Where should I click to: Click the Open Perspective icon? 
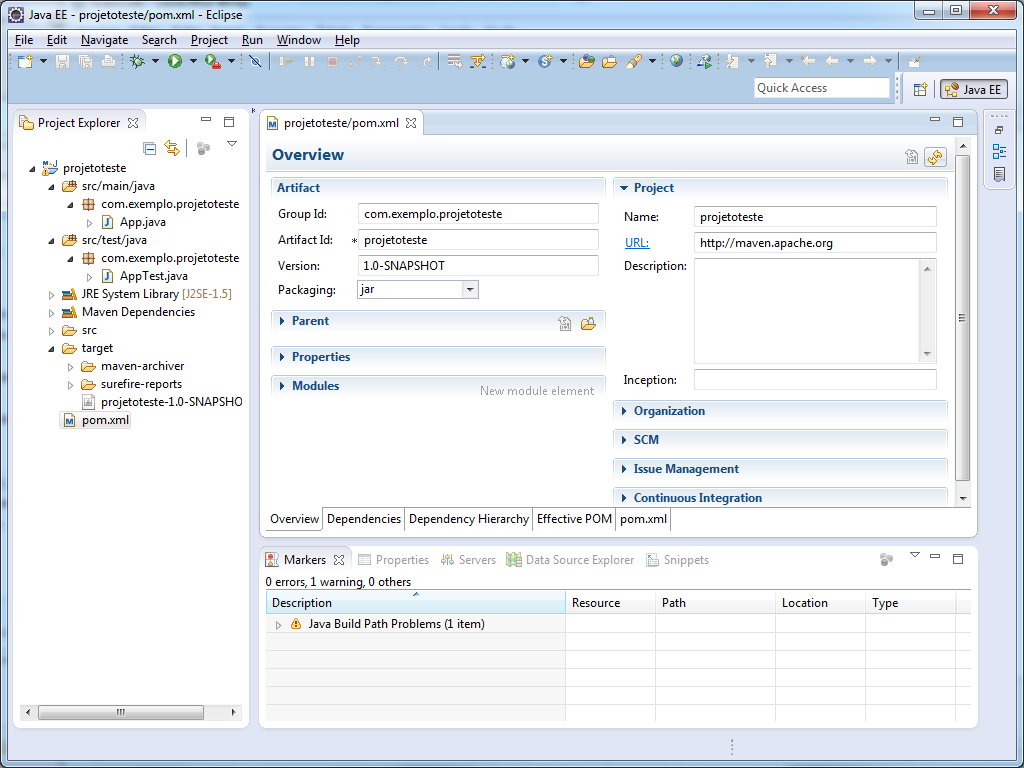pyautogui.click(x=920, y=89)
